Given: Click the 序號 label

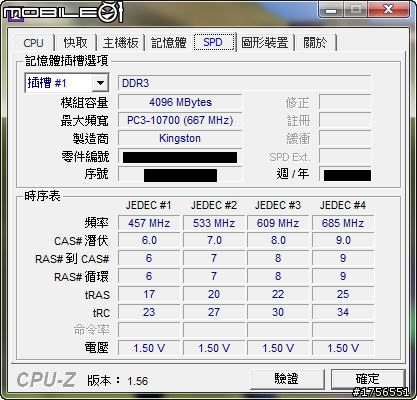Looking at the screenshot, I should (x=97, y=174).
